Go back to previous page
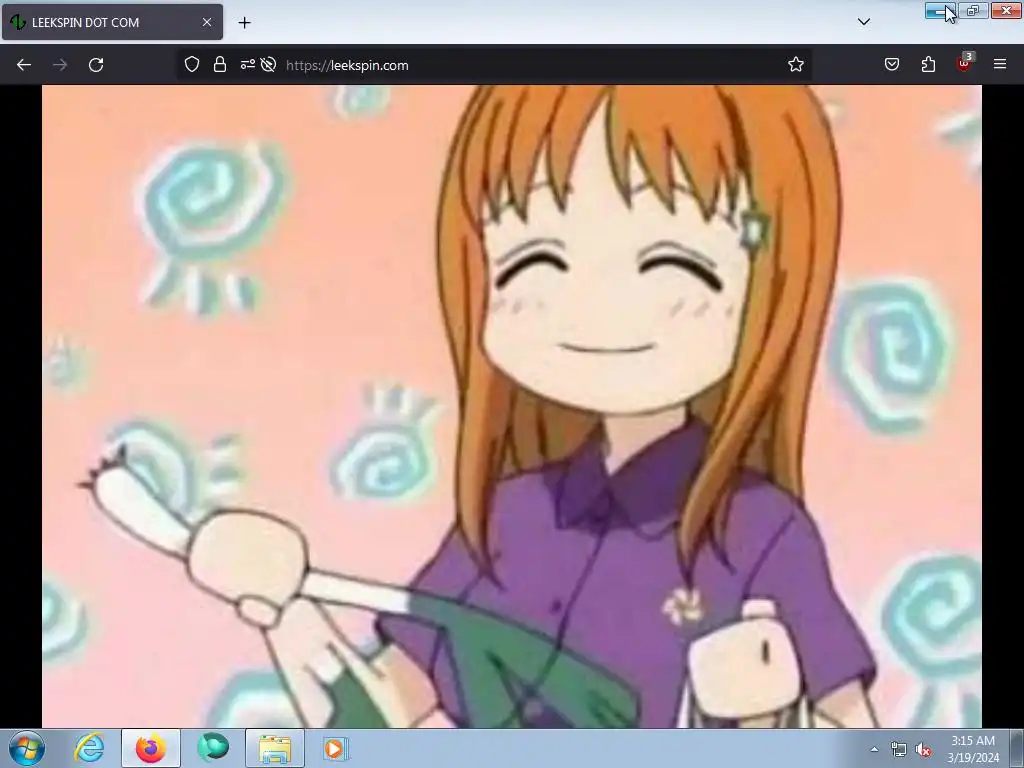 click(24, 65)
